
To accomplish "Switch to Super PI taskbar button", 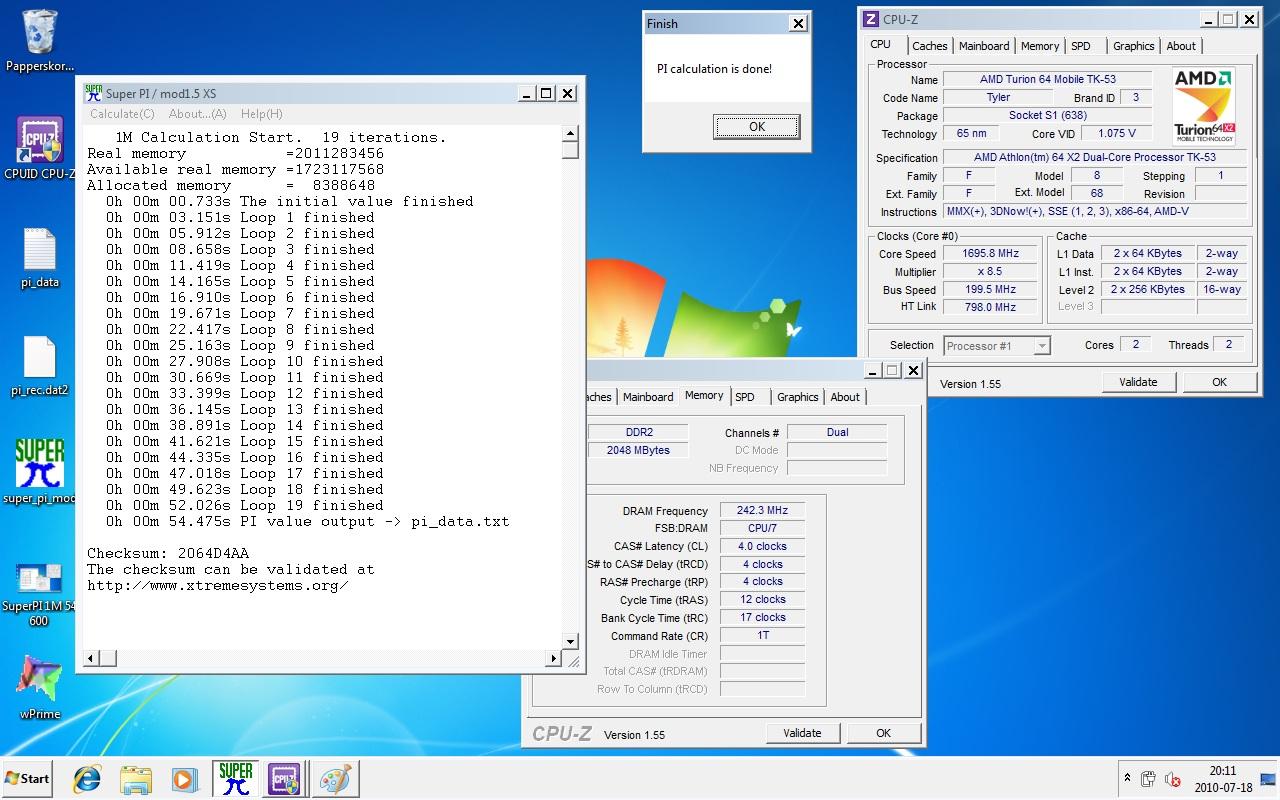I will [x=236, y=778].
